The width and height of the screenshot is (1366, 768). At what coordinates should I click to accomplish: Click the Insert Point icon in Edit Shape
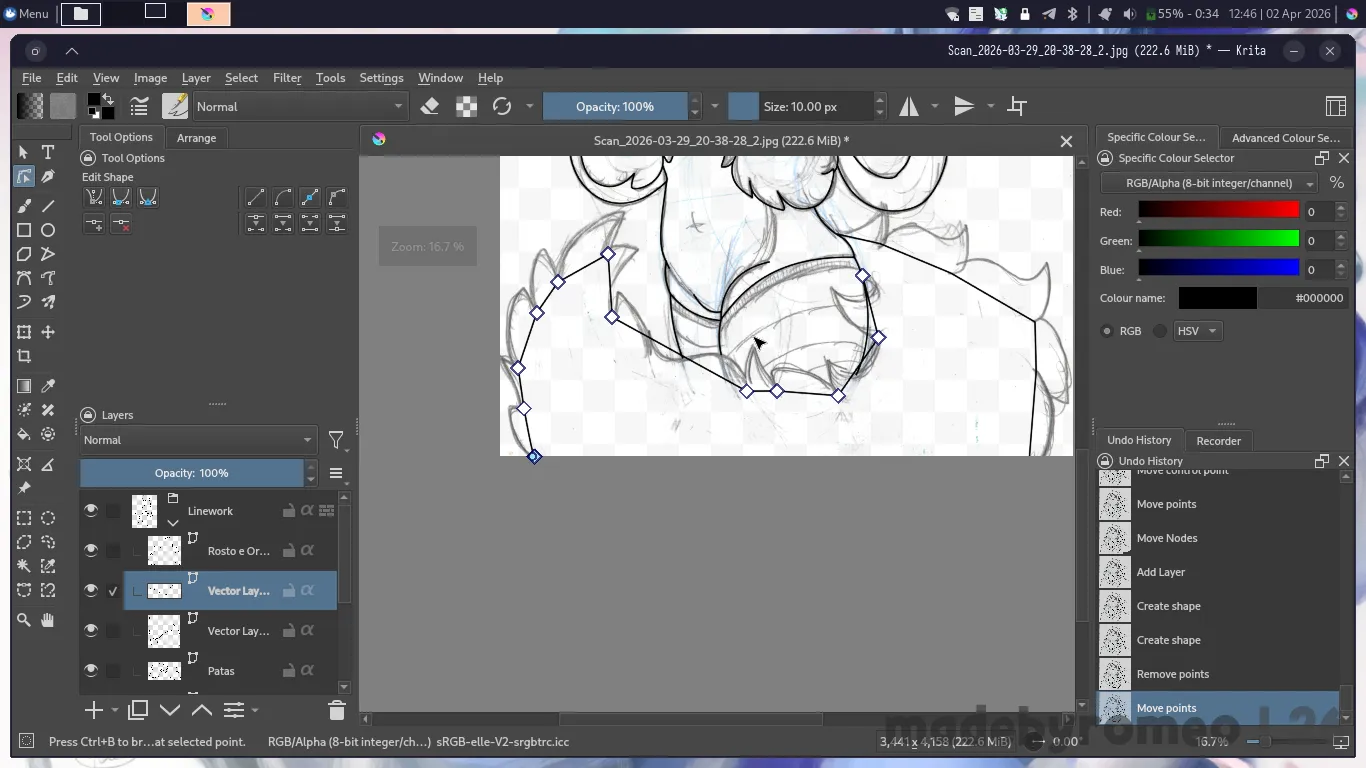(x=94, y=224)
